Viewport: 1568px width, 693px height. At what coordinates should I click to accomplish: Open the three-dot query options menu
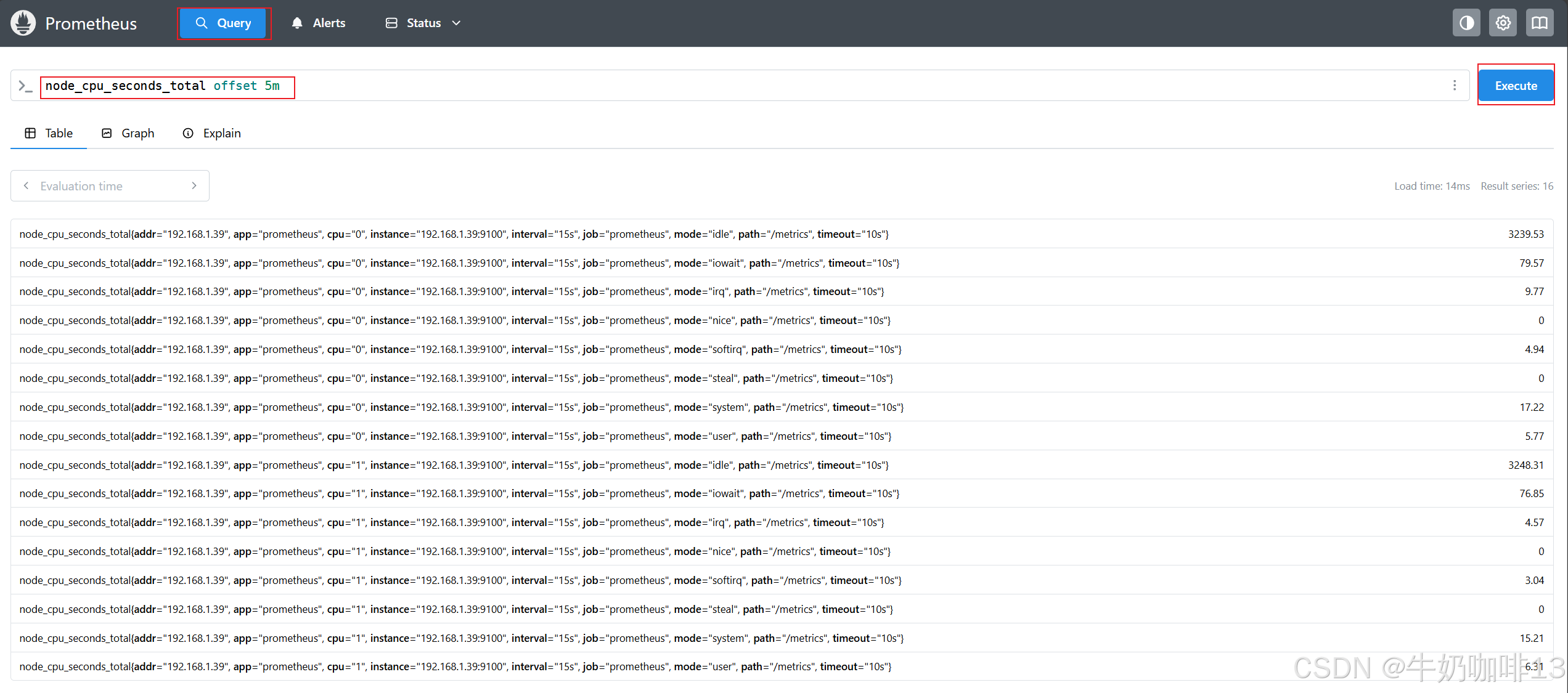[x=1455, y=86]
